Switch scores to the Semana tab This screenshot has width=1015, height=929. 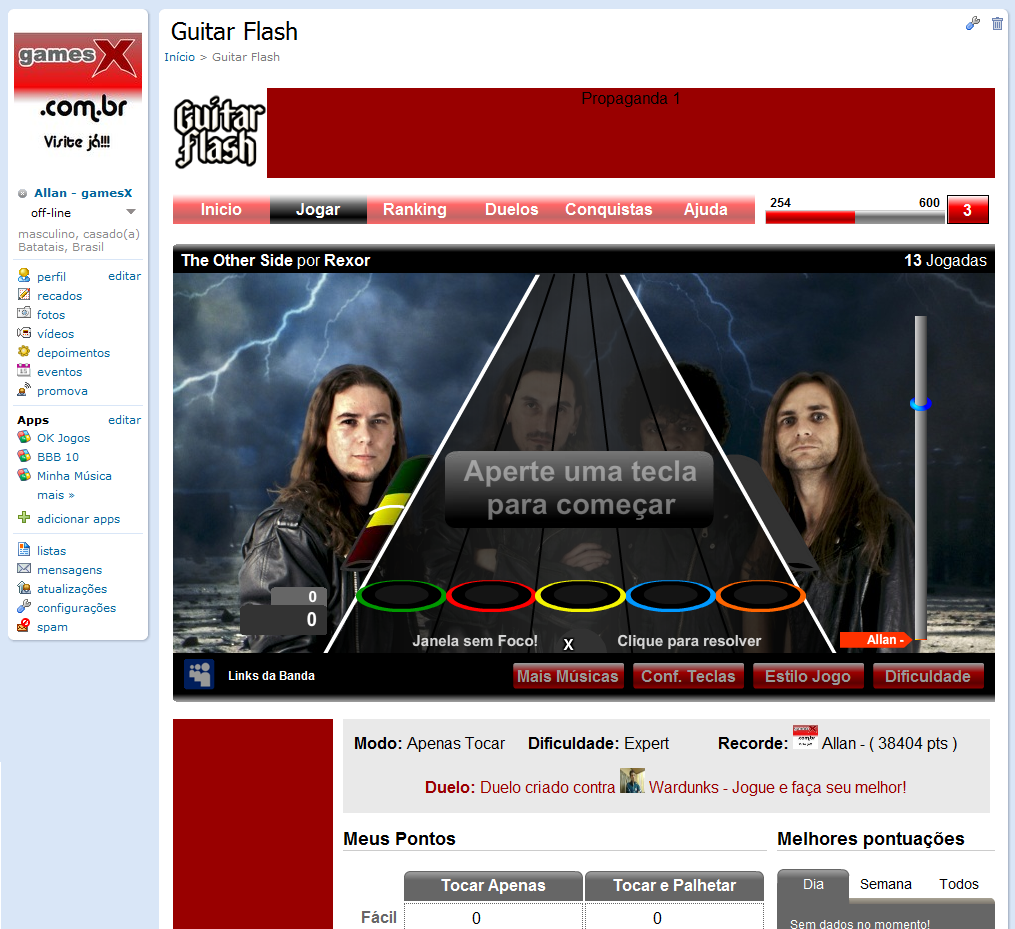[x=886, y=884]
